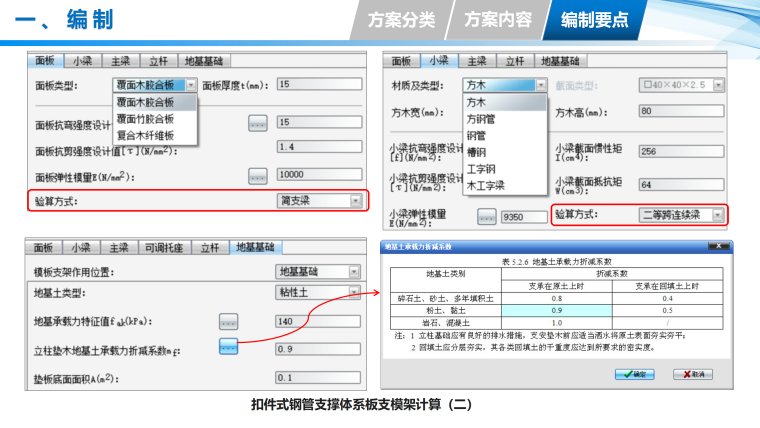Image resolution: width=760 pixels, height=428 pixels.
Task: Open the 简支梁 验算方式 dropdown
Action: pos(355,200)
